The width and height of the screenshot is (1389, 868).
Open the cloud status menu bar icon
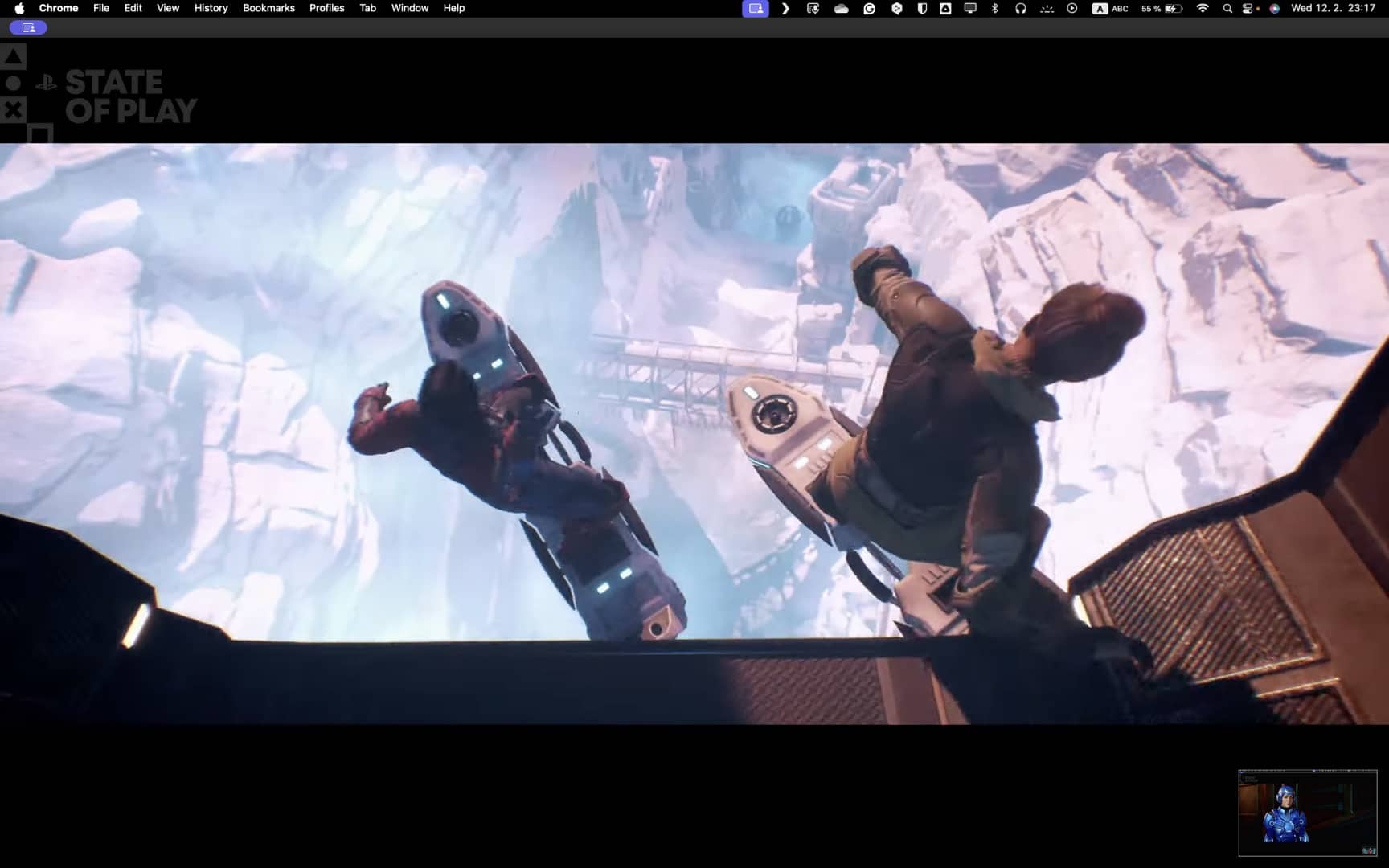841,8
